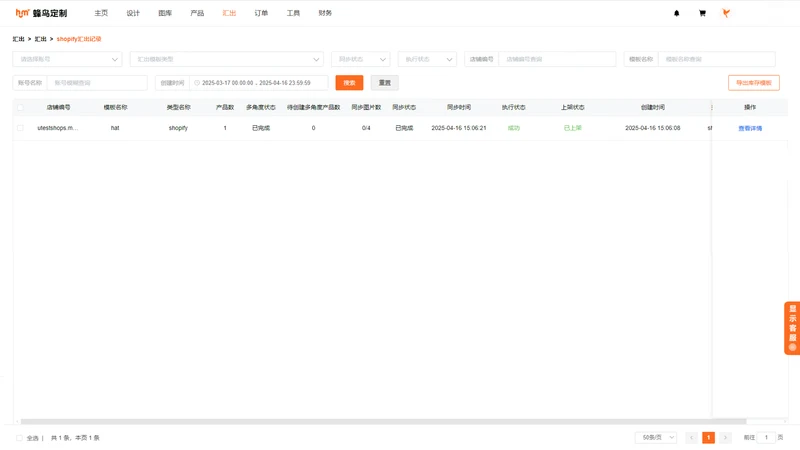800x450 pixels.
Task: Open the 工具 menu
Action: coord(293,13)
